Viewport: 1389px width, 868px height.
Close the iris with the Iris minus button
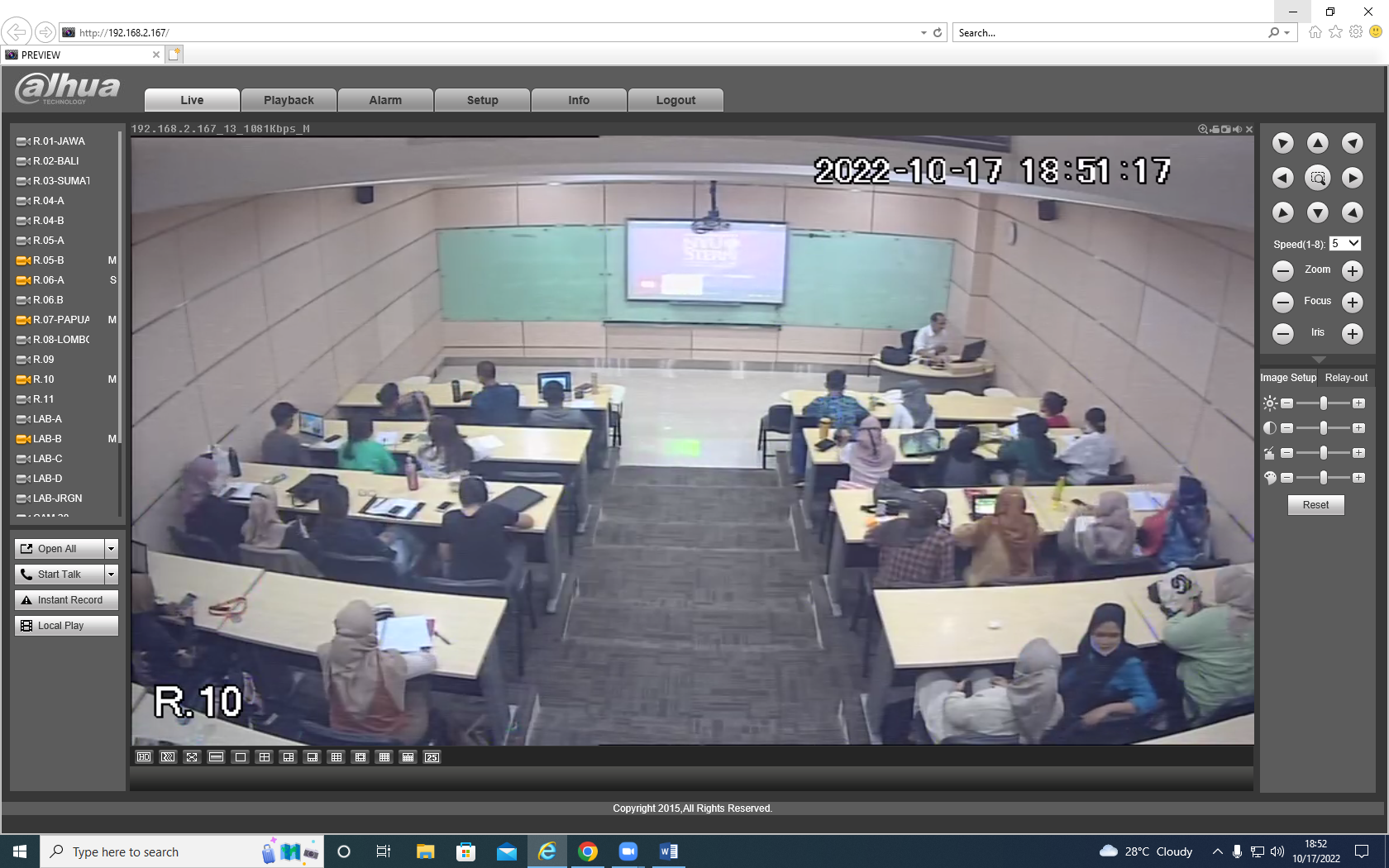pyautogui.click(x=1282, y=333)
